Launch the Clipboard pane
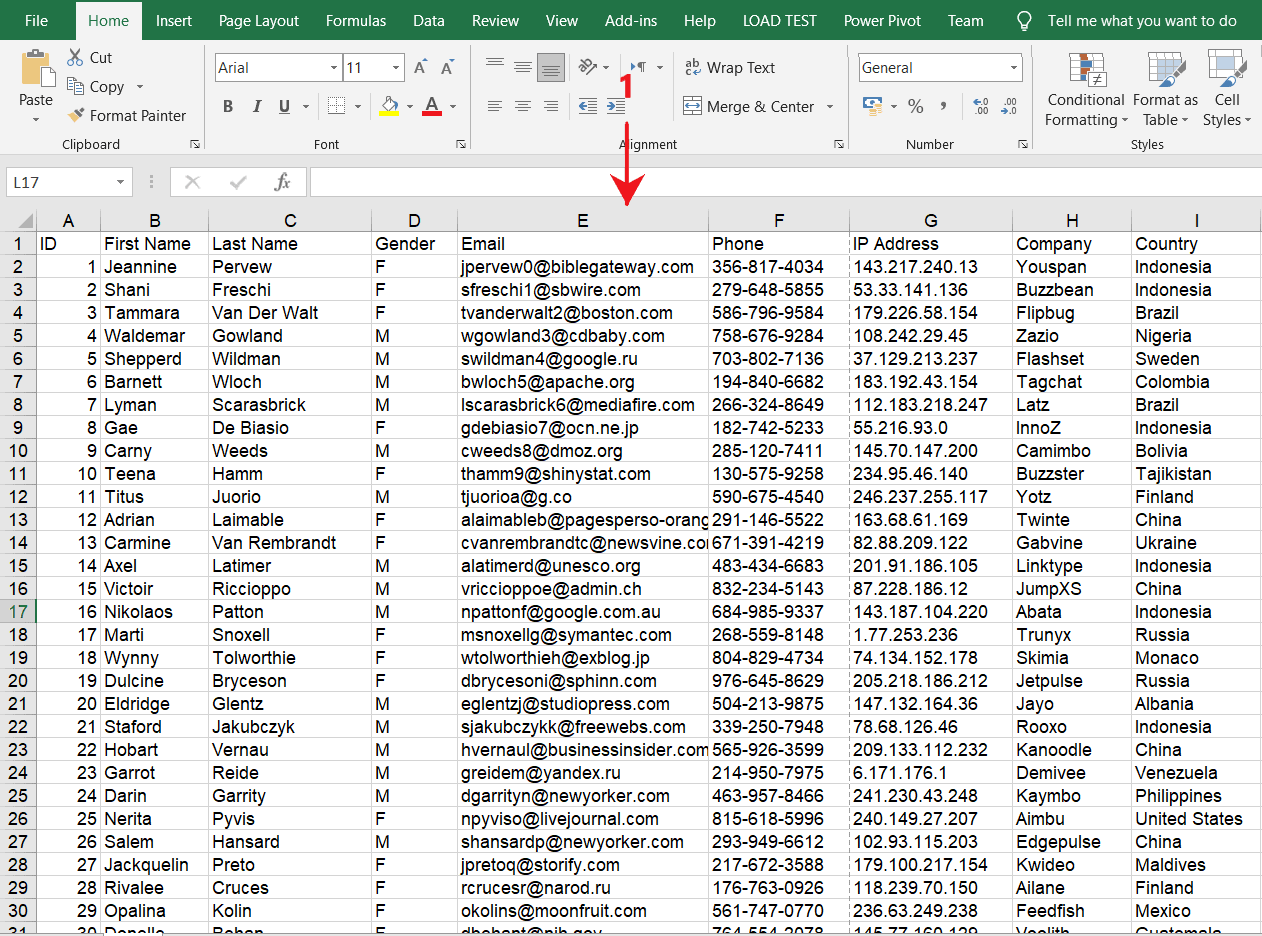Screen dimensions: 1262x936 click(195, 145)
